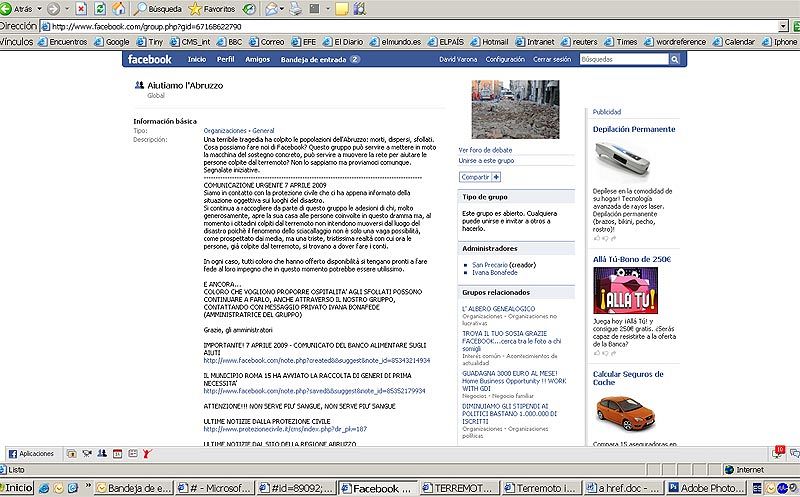Viewport: 800px width, 497px height.
Task: Click the Facebook search magnifier button
Action: (680, 60)
